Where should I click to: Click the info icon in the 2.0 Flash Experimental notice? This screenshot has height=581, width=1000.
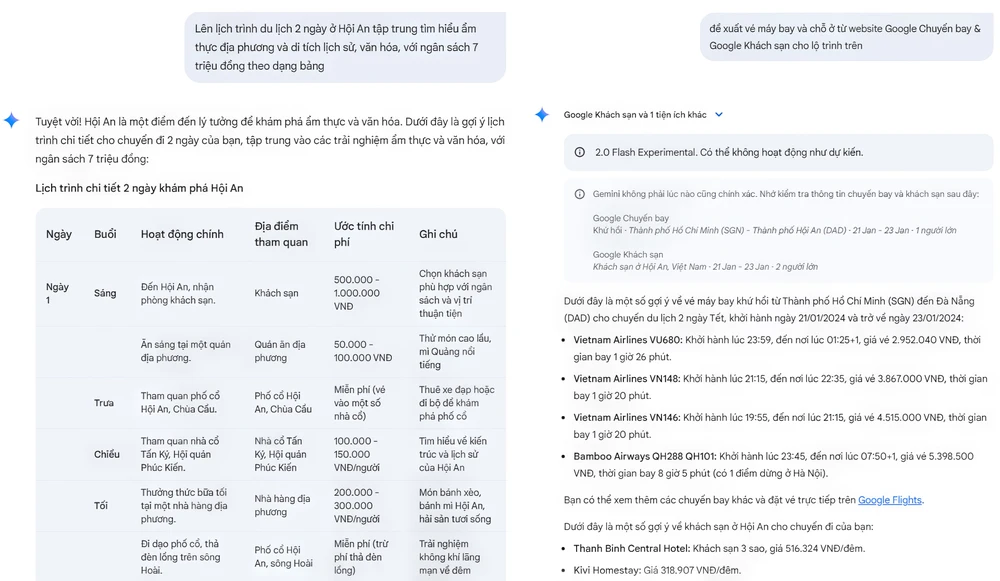tap(580, 153)
